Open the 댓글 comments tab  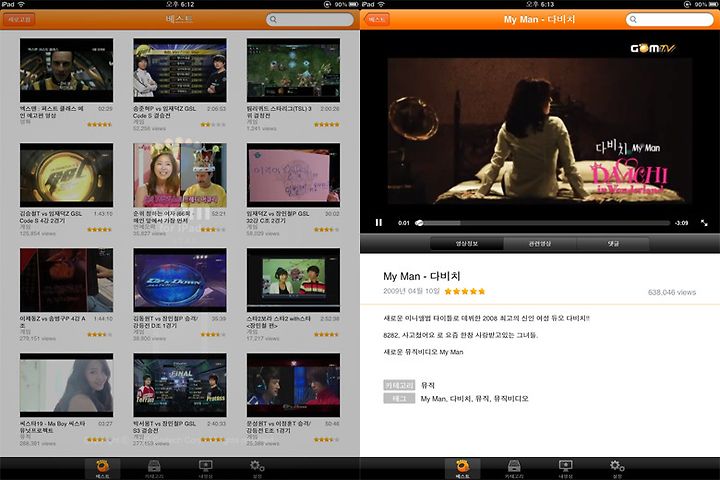pos(613,243)
